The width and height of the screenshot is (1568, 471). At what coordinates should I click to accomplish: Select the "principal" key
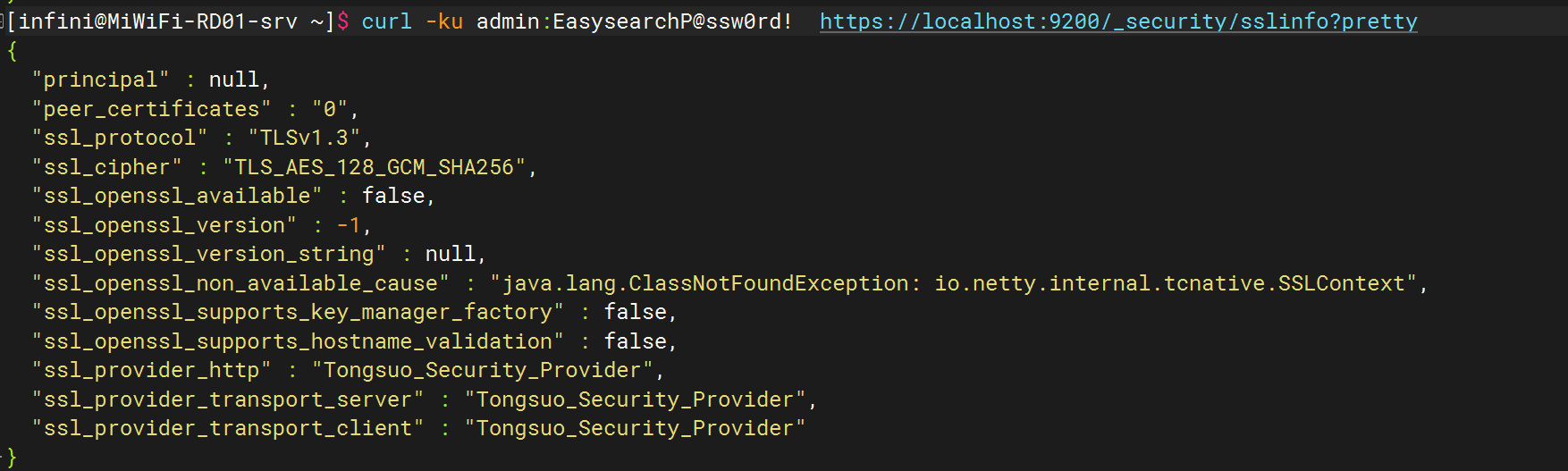[x=100, y=80]
